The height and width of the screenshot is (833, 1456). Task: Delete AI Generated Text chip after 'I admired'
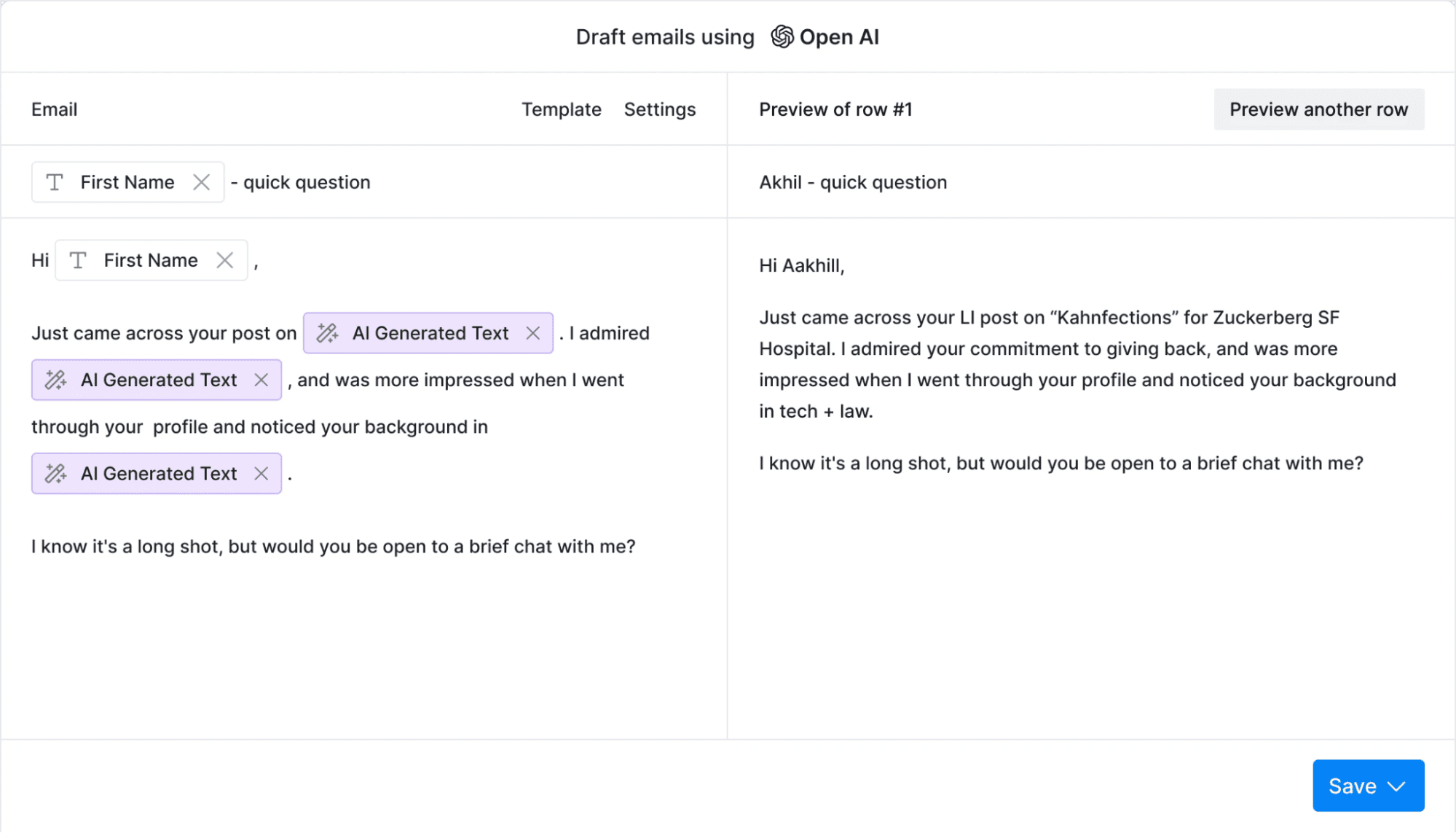pos(261,380)
